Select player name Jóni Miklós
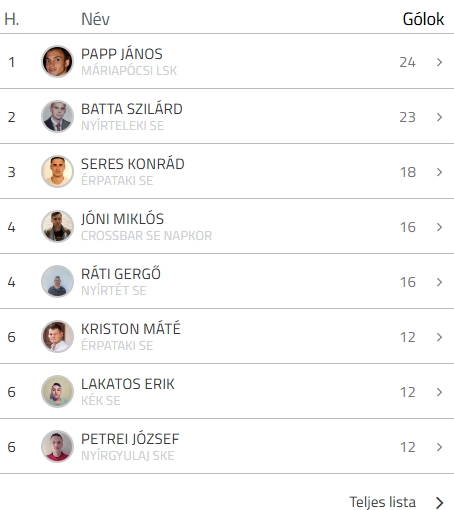 122,219
